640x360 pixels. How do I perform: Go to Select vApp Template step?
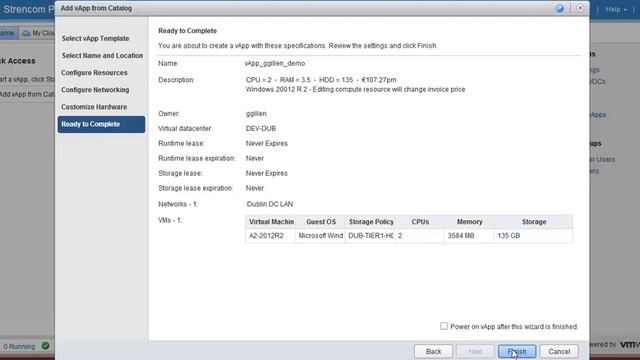click(96, 38)
